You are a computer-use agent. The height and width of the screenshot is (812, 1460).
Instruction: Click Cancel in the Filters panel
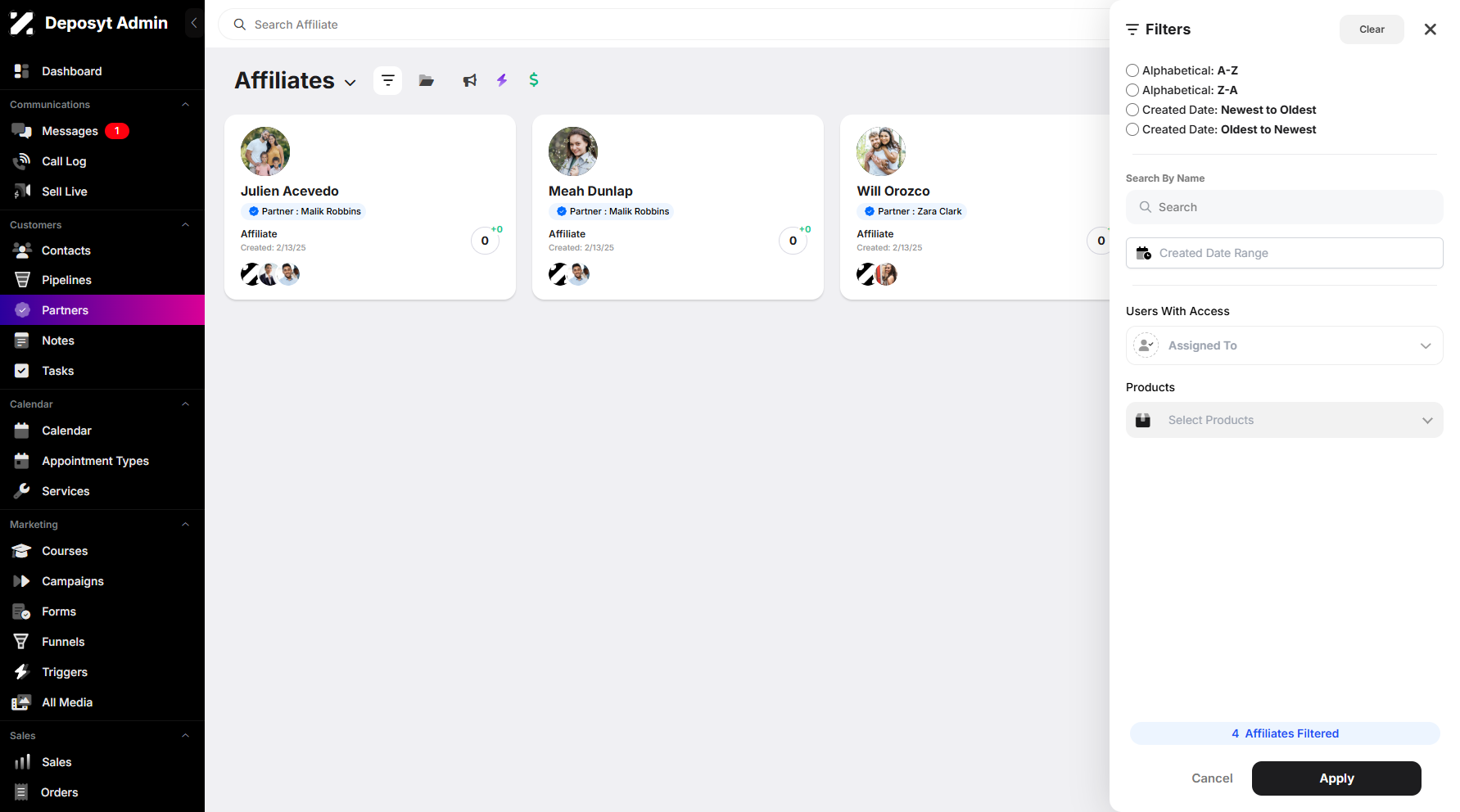coord(1212,778)
